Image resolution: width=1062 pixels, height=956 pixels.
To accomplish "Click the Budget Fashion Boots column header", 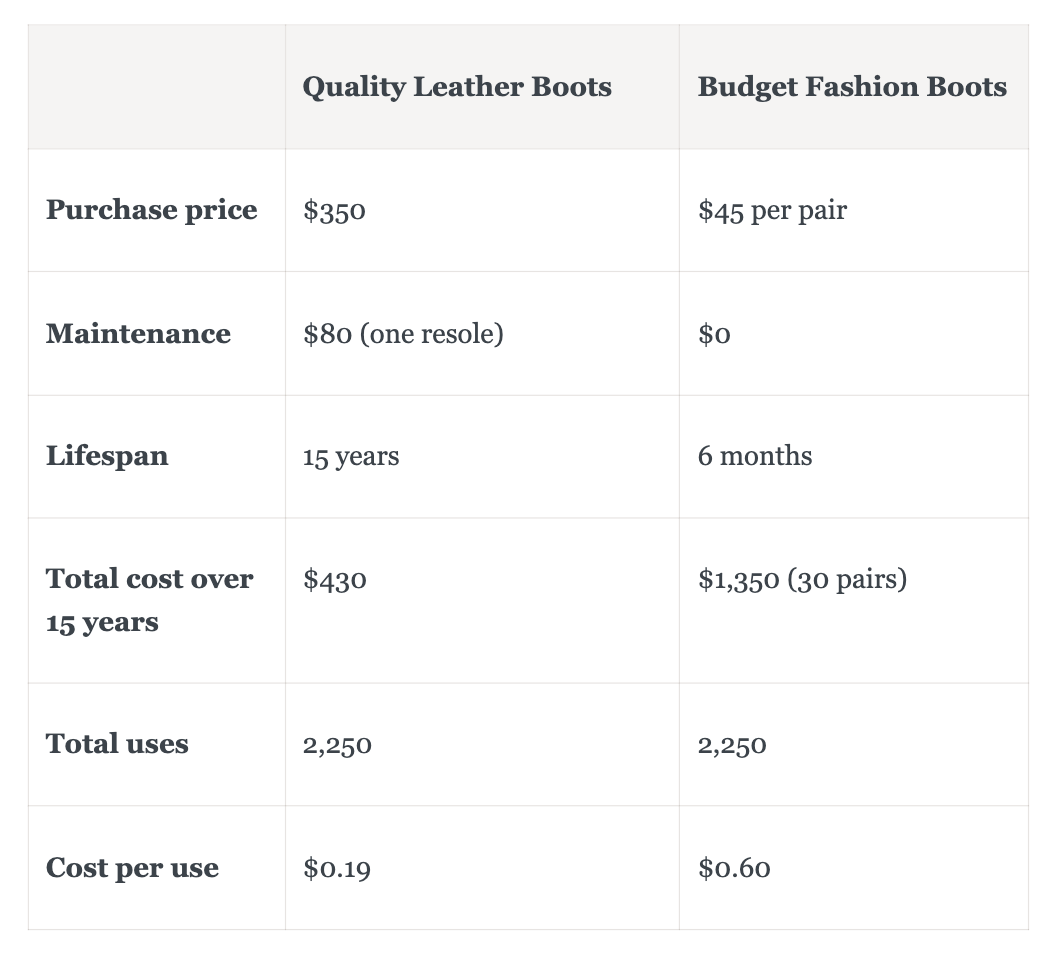I will pyautogui.click(x=852, y=87).
